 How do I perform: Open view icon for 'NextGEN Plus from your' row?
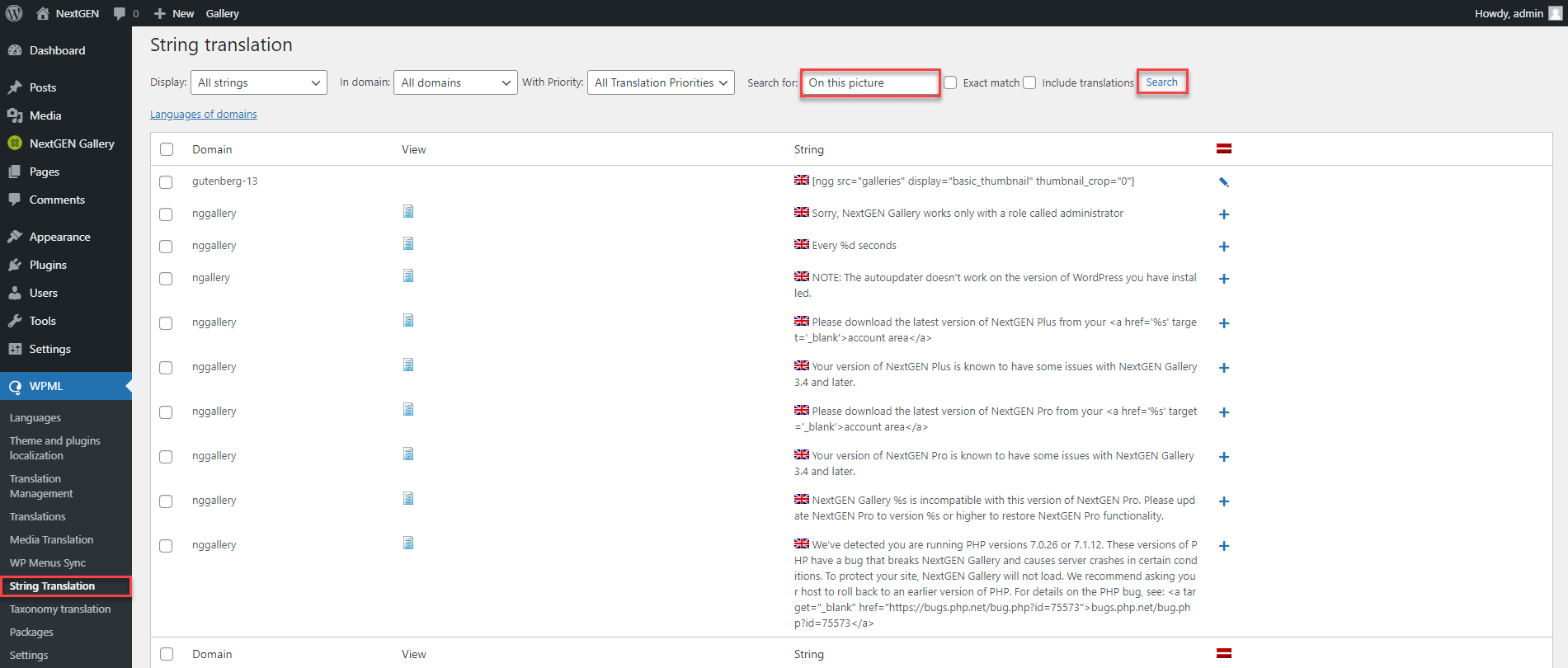[x=408, y=321]
